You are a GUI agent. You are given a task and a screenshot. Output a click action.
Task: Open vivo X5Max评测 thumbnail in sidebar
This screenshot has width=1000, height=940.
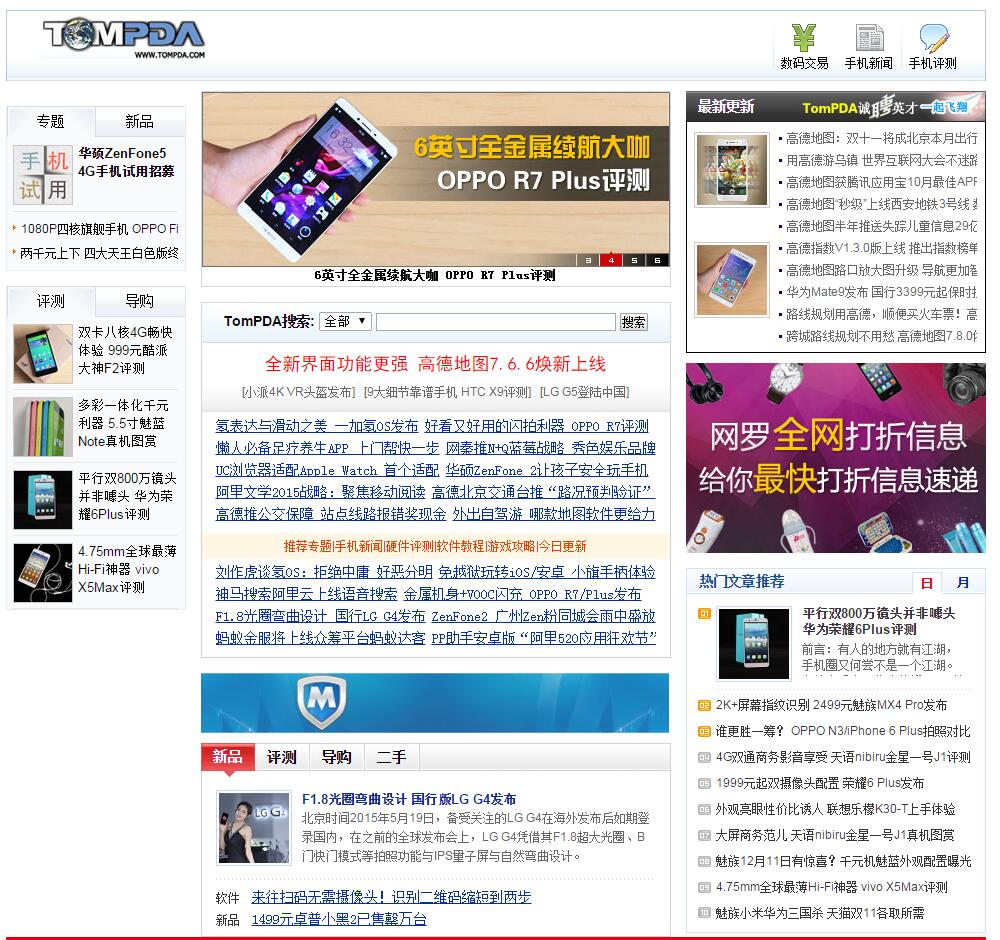click(x=43, y=573)
